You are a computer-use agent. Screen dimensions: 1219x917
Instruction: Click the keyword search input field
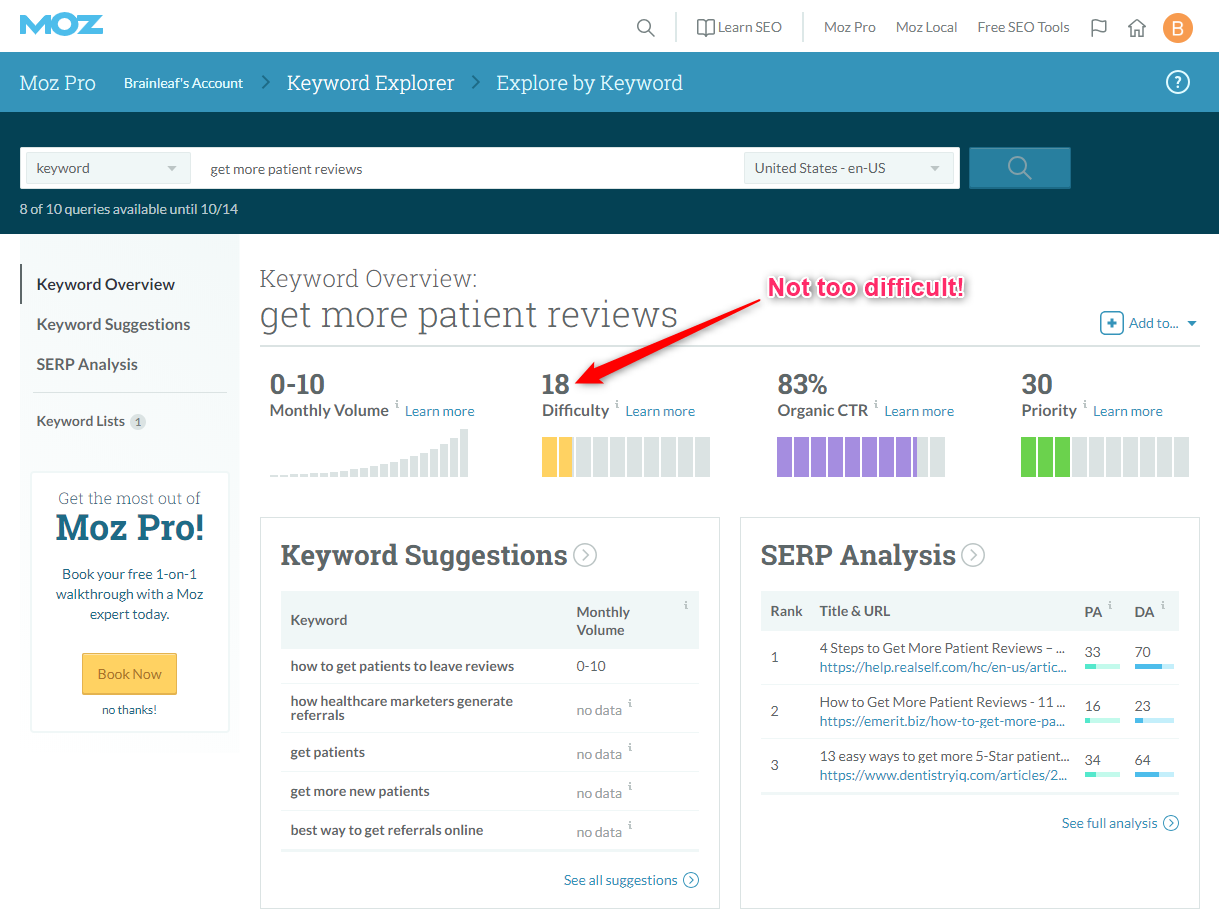click(467, 168)
